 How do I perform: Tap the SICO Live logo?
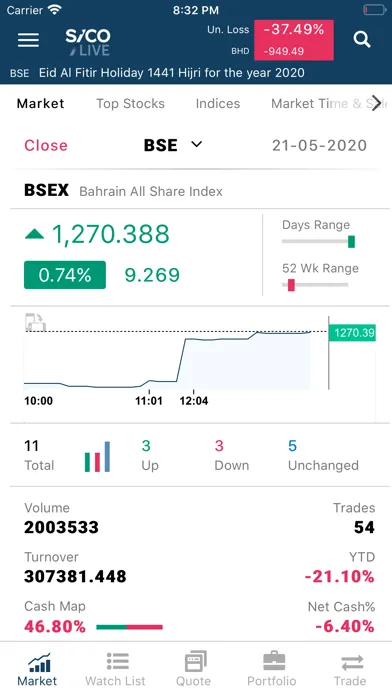coord(88,42)
